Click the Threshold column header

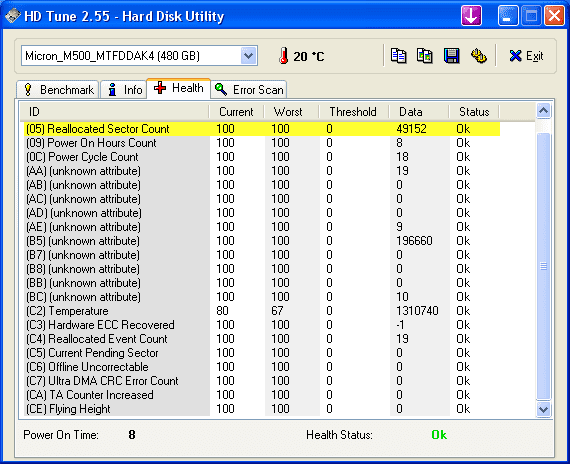(x=354, y=112)
